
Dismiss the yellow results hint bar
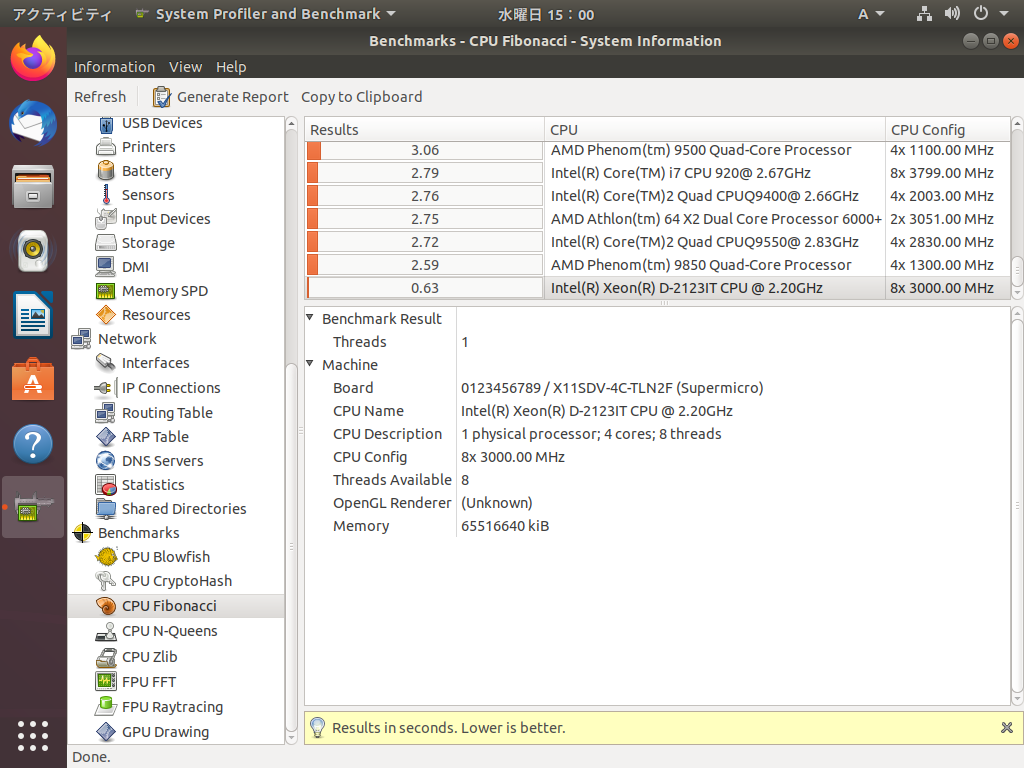1006,728
